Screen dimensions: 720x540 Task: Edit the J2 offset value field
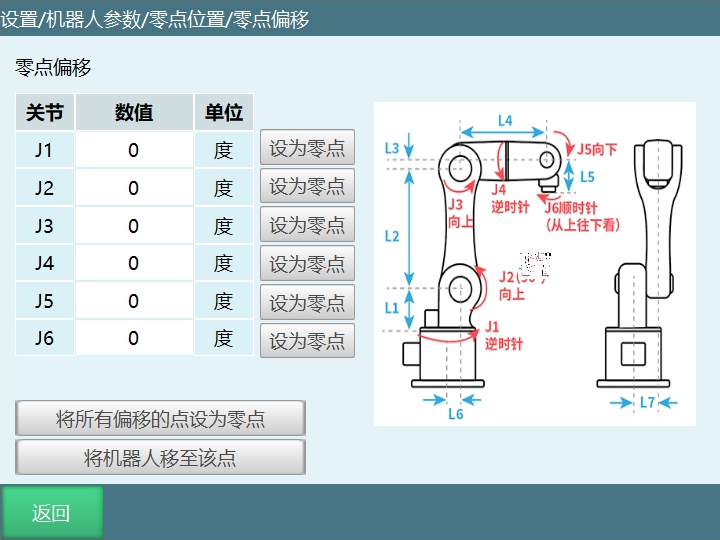pyautogui.click(x=134, y=188)
